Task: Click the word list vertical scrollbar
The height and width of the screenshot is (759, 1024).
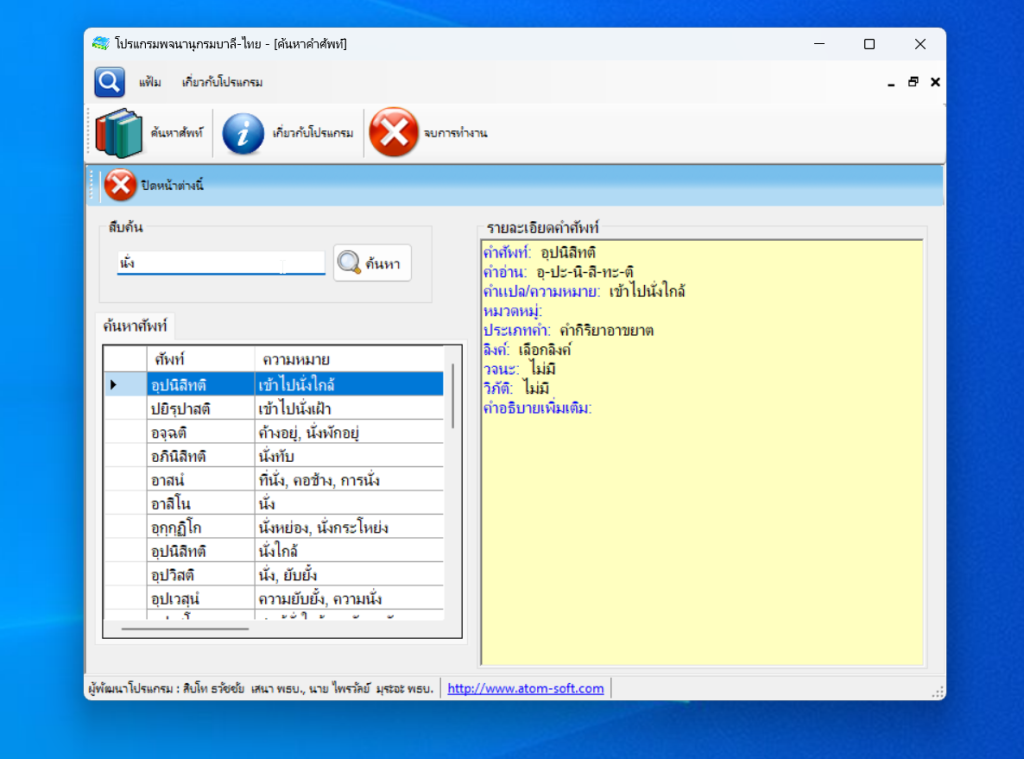Action: 454,396
